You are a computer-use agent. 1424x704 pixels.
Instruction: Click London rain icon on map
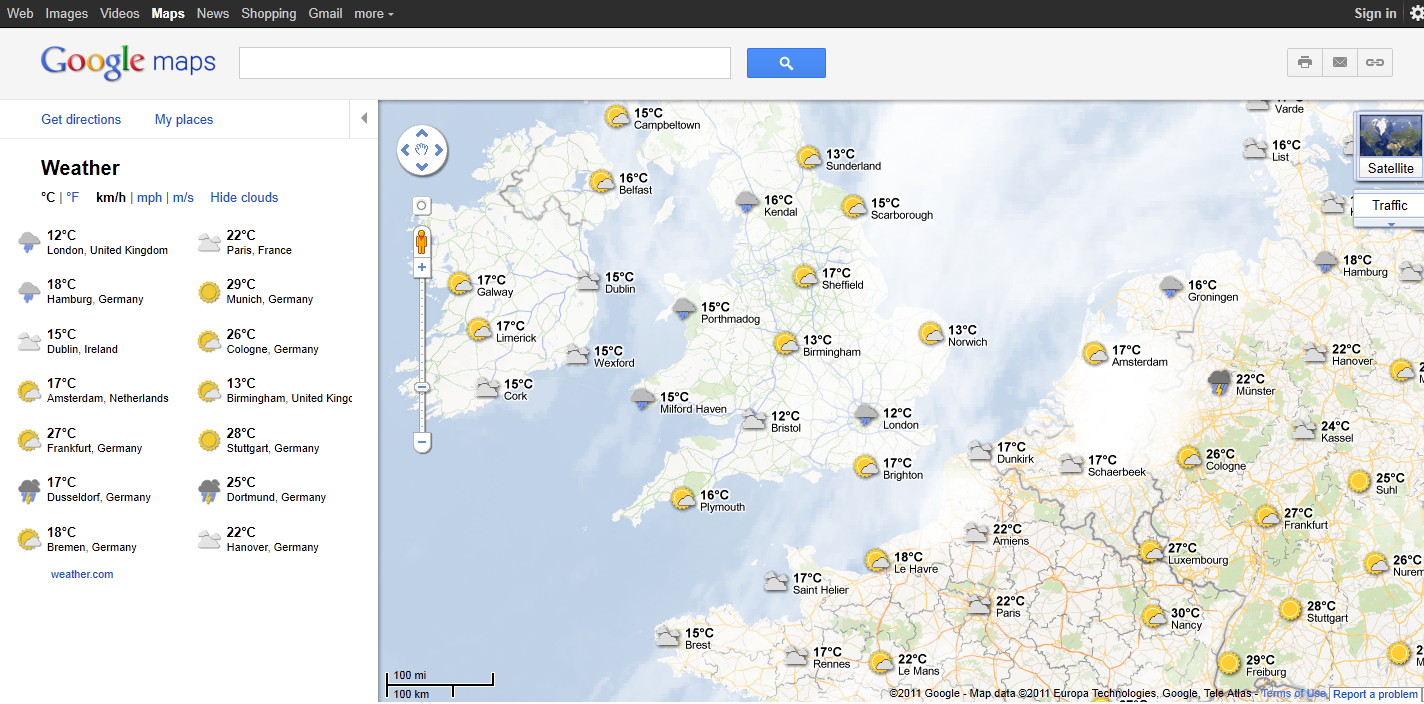866,415
